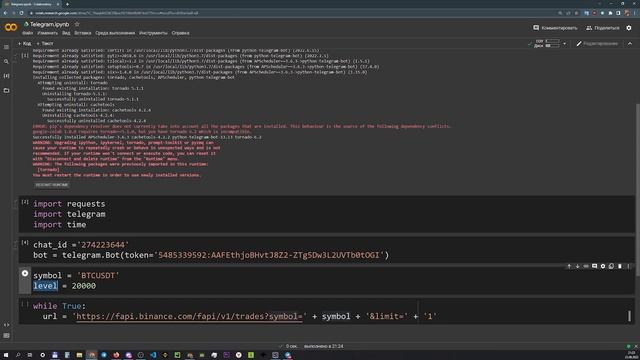Open the Справка menu

click(x=180, y=33)
